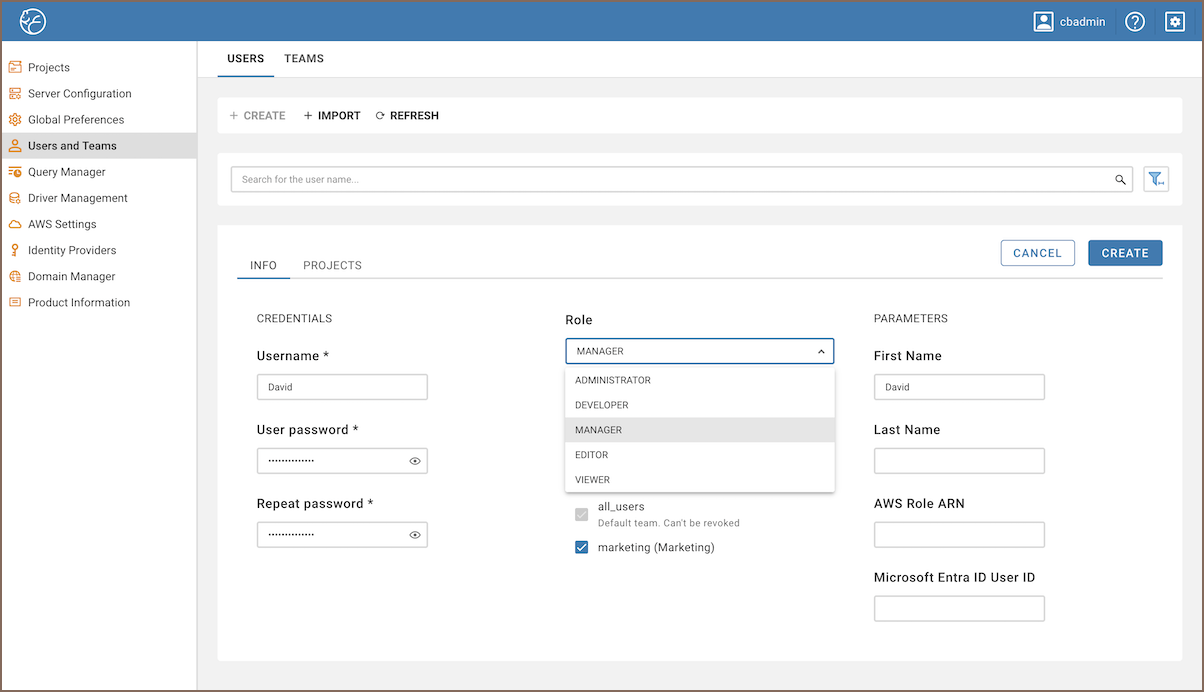1204x692 pixels.
Task: Uncheck the marketing (Marketing) team checkbox
Action: [581, 548]
